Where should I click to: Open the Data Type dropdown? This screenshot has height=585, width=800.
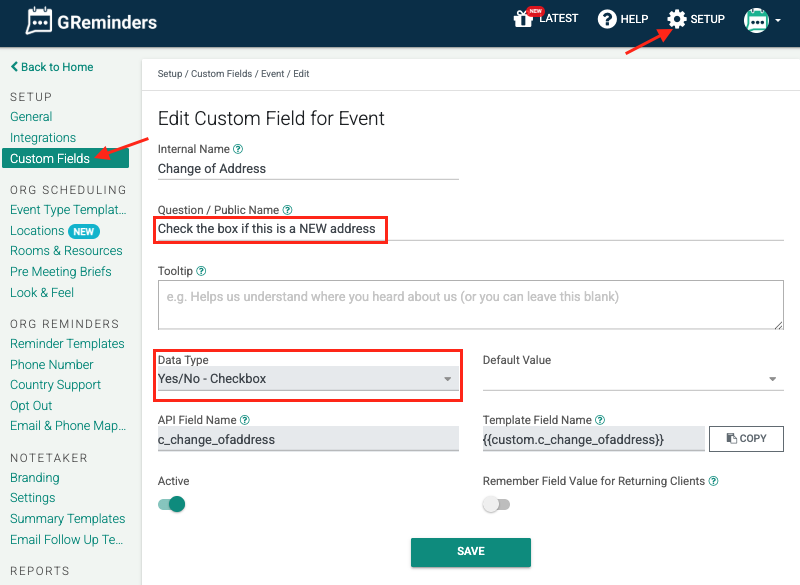tap(306, 379)
